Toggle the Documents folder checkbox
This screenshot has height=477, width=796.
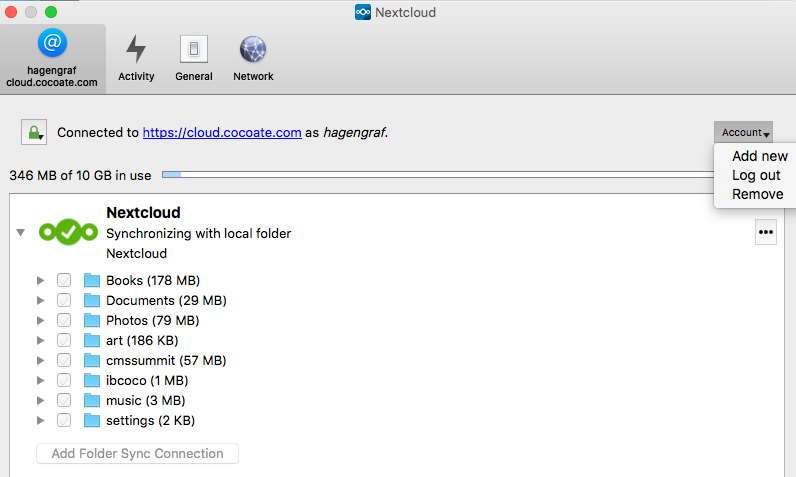[x=64, y=300]
